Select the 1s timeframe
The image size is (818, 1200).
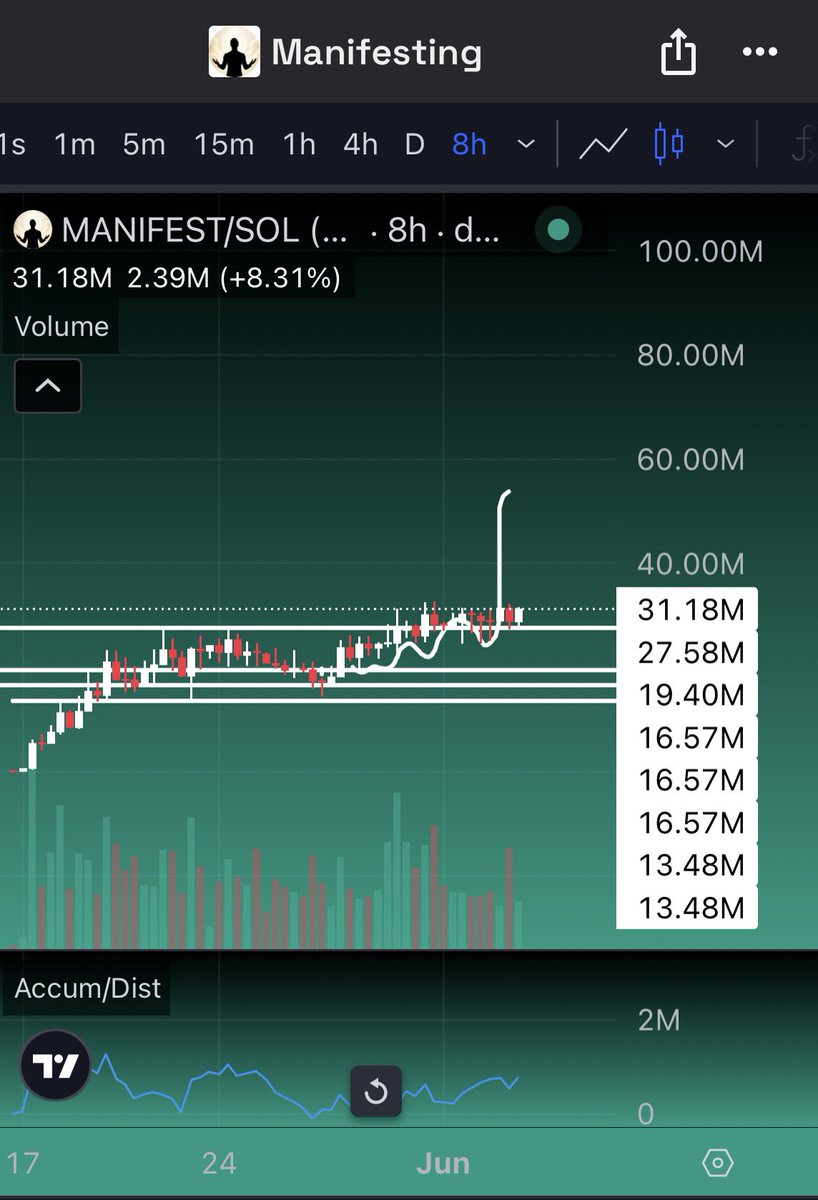pos(12,144)
